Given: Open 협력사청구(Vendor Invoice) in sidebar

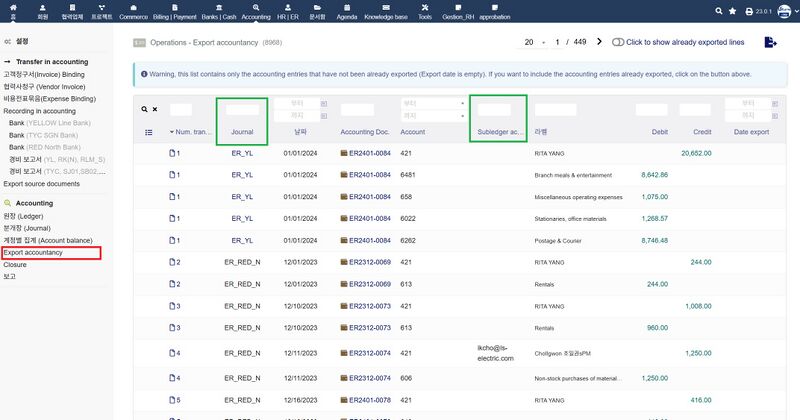Looking at the screenshot, I should (x=44, y=86).
